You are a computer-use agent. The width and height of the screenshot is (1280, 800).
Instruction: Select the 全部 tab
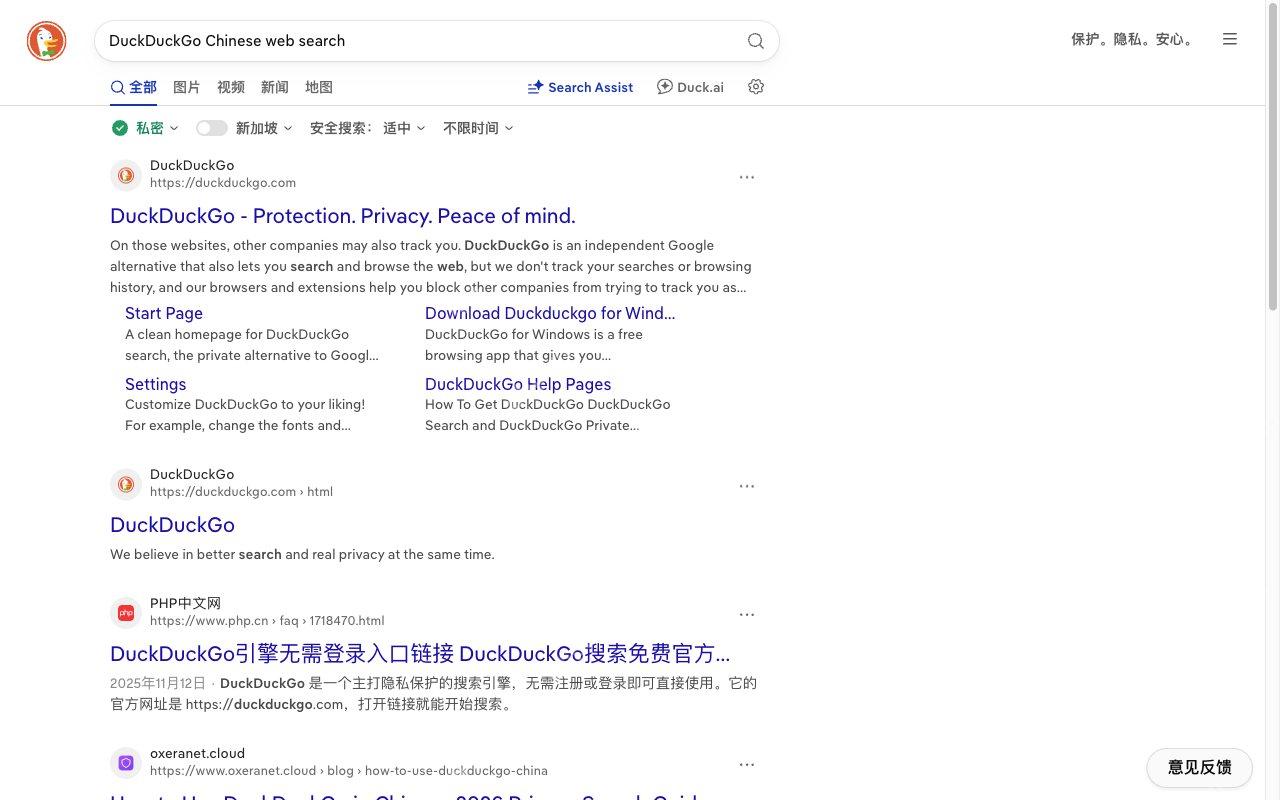[x=134, y=87]
